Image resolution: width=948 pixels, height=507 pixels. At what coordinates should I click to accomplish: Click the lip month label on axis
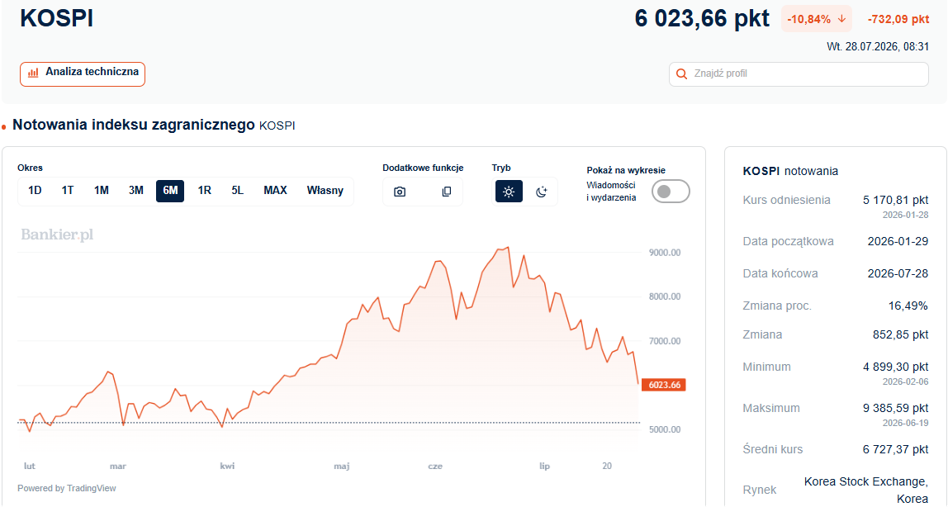pyautogui.click(x=545, y=466)
